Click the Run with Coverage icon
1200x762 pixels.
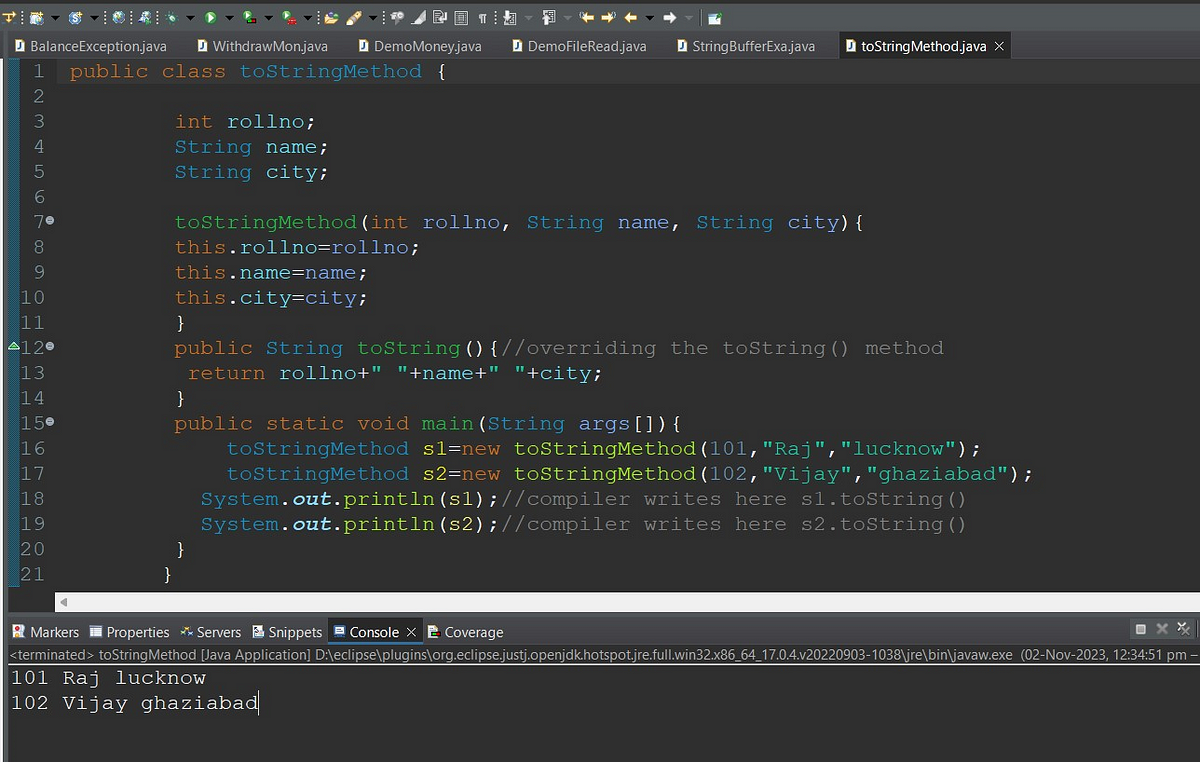[x=249, y=18]
